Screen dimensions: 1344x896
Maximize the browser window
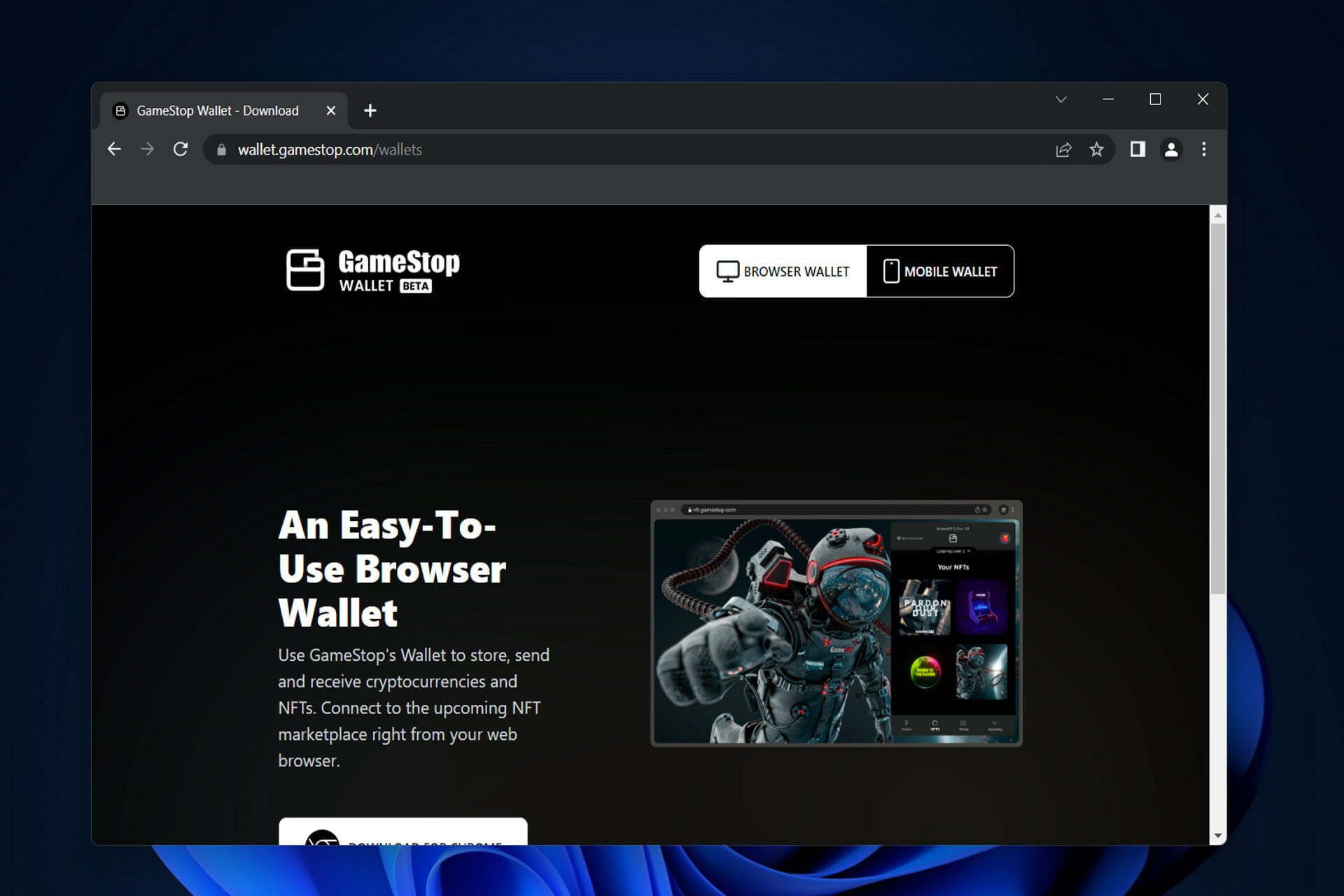pyautogui.click(x=1155, y=99)
